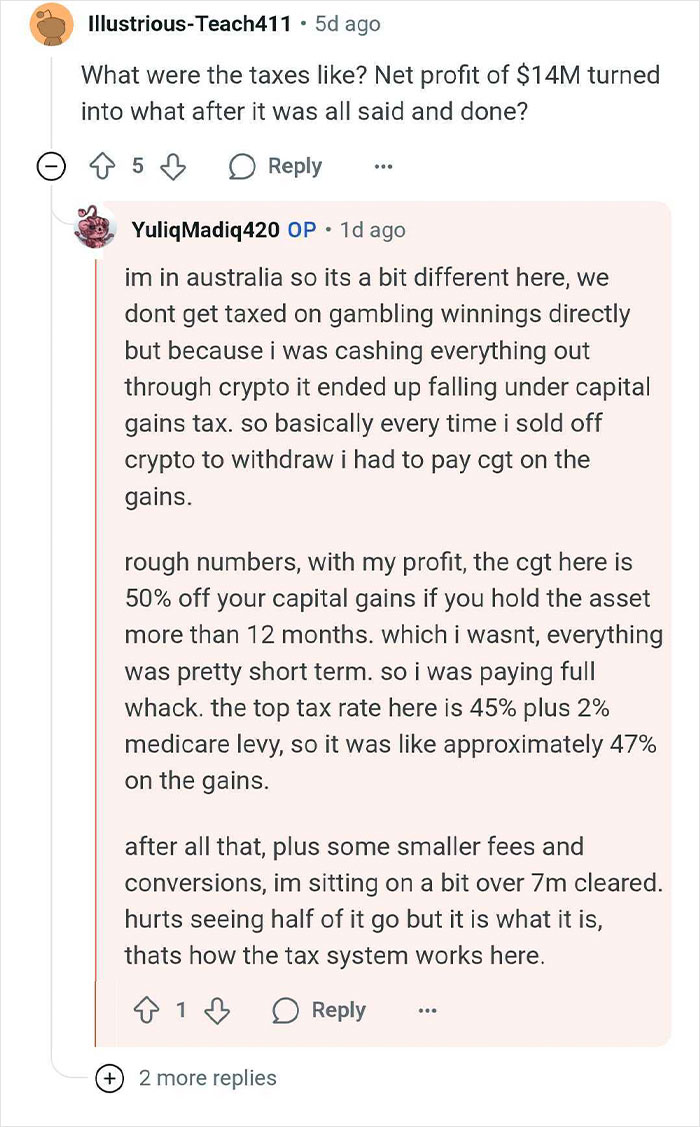Click the plus icon beside '2 more replies'
The width and height of the screenshot is (700, 1127).
pos(111,1079)
